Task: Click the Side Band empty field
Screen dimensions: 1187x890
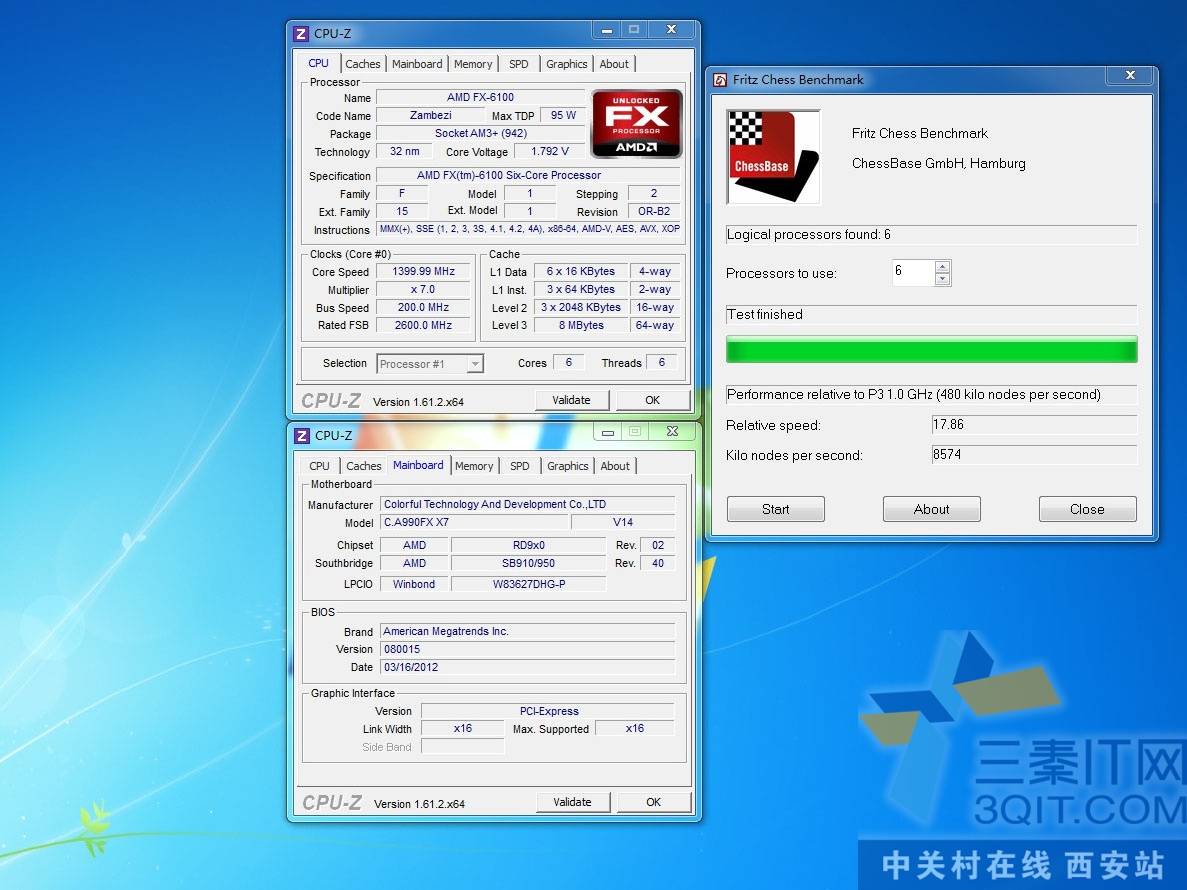Action: 463,747
